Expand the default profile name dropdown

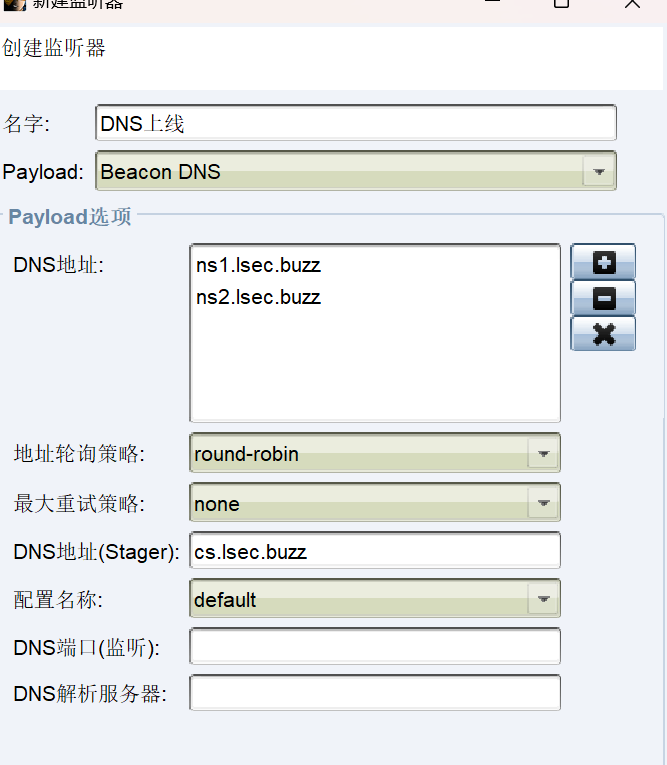point(542,600)
